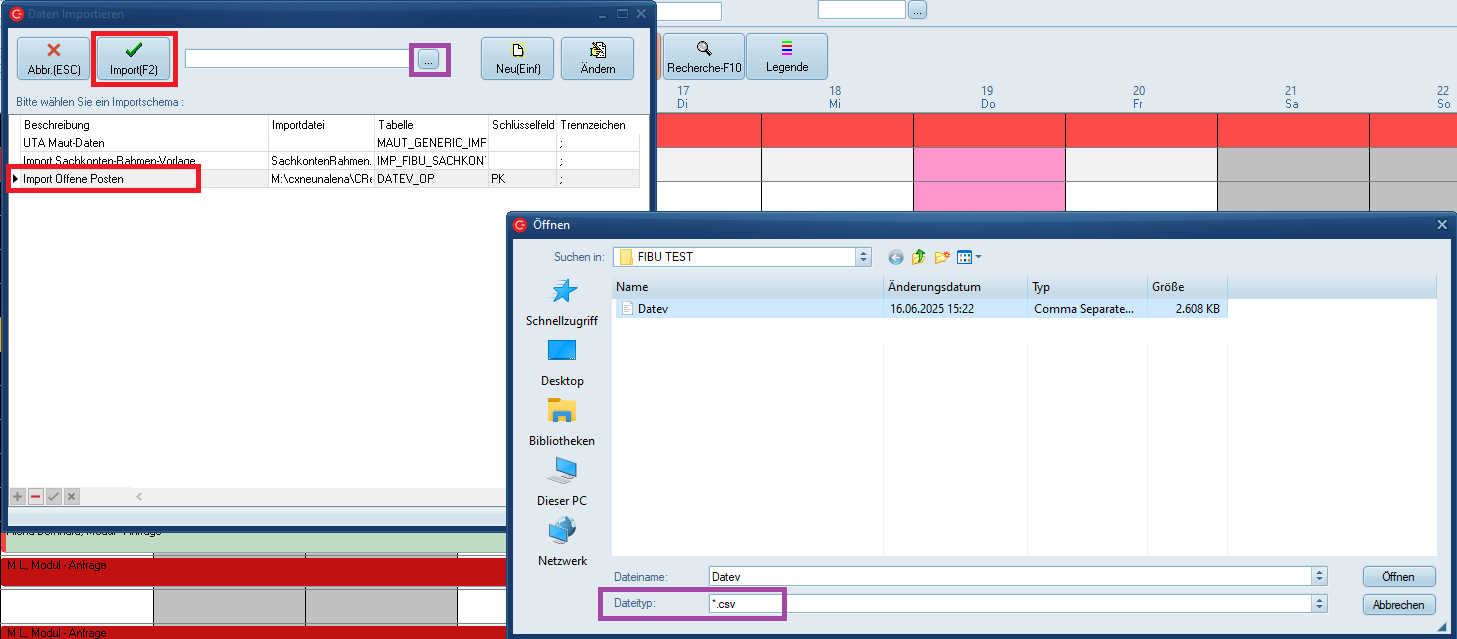Go back using the blue back arrow icon
Image resolution: width=1457 pixels, height=639 pixels.
point(895,257)
